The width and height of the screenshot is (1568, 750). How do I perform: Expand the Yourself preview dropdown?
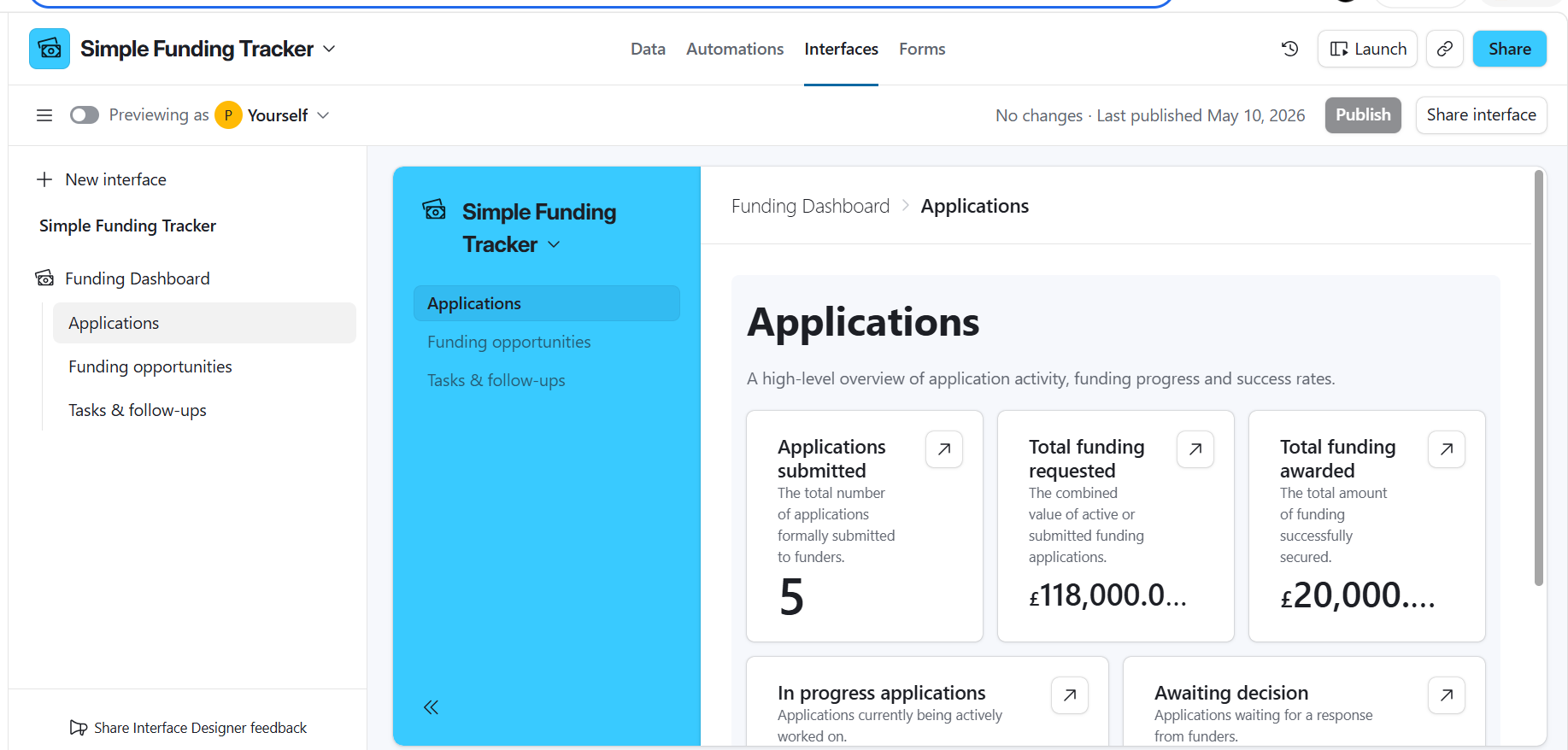tap(323, 115)
